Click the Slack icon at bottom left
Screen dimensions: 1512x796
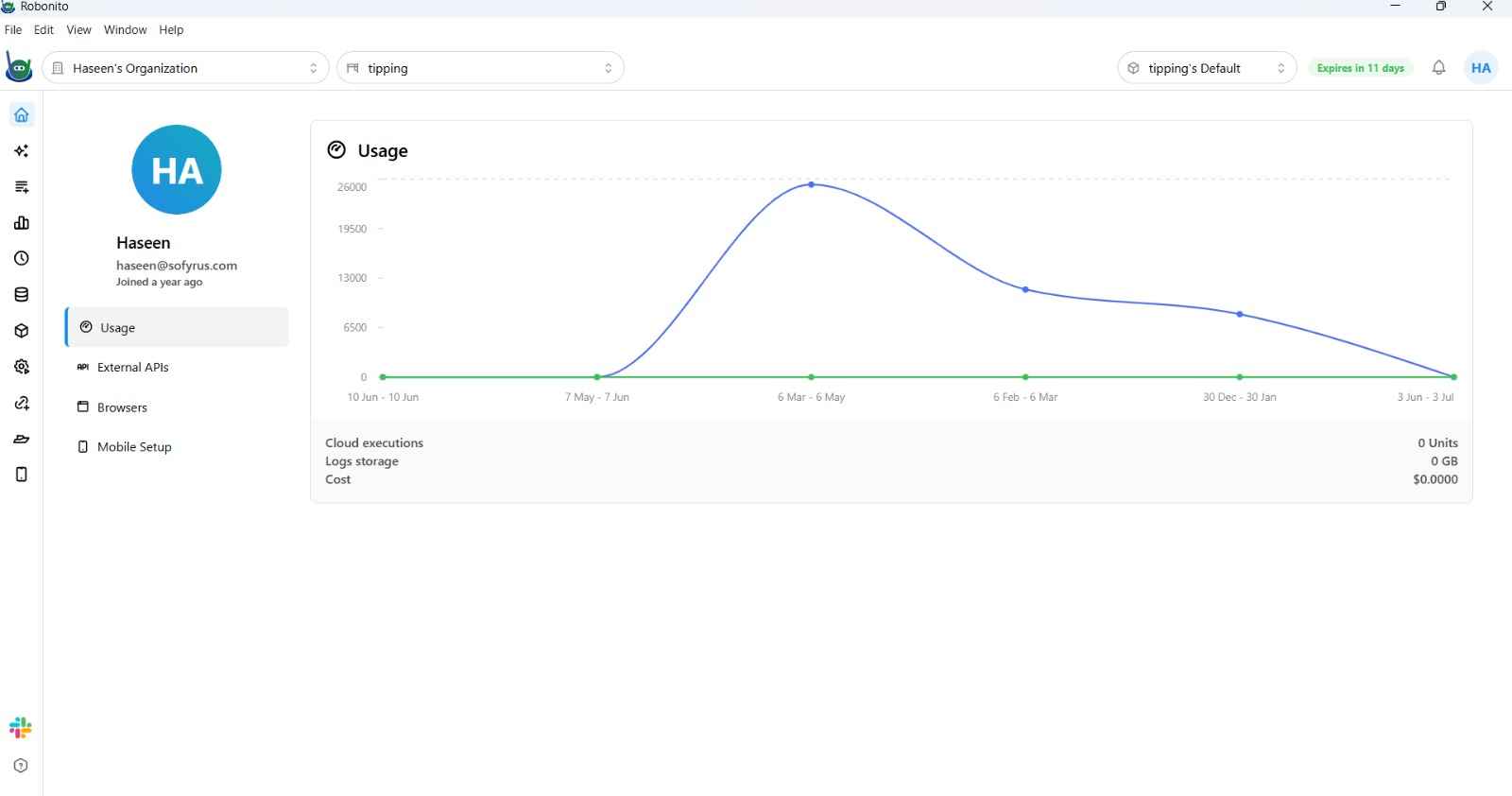[x=21, y=728]
